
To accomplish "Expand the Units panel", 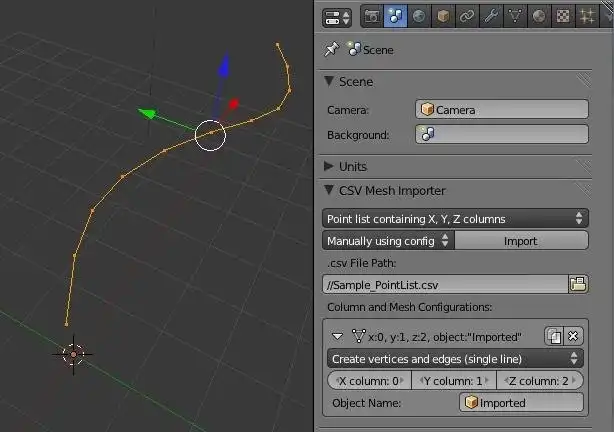I will [x=329, y=166].
